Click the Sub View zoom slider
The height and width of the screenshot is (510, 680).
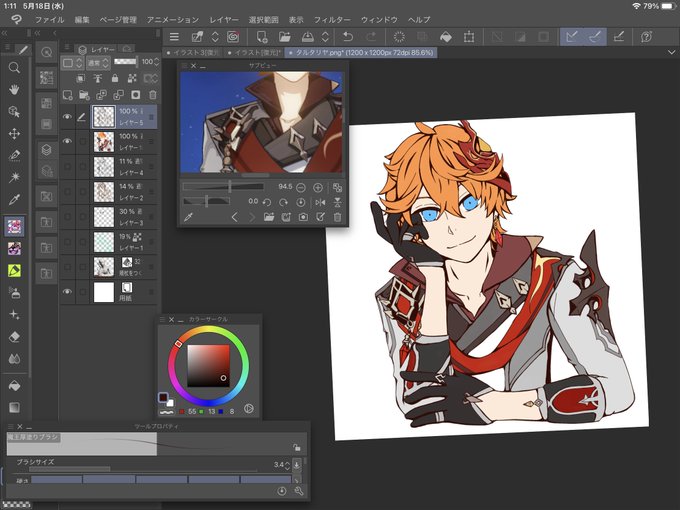coord(223,187)
